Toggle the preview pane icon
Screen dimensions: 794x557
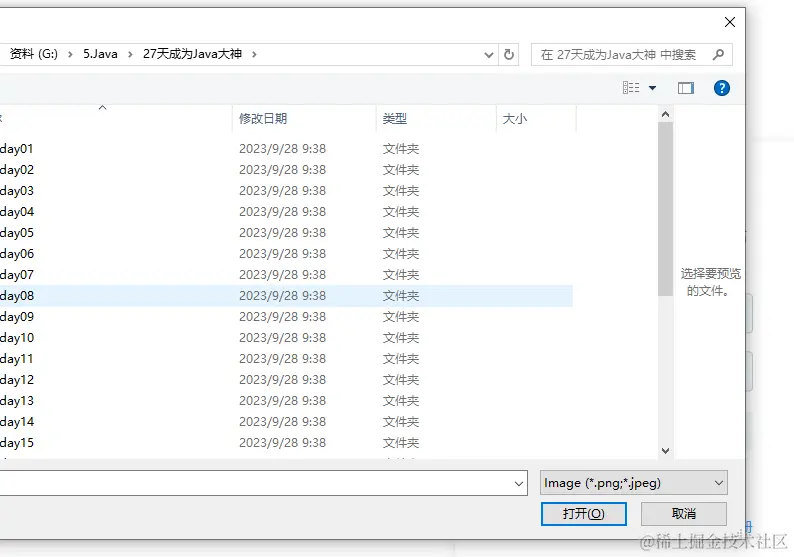click(x=685, y=88)
